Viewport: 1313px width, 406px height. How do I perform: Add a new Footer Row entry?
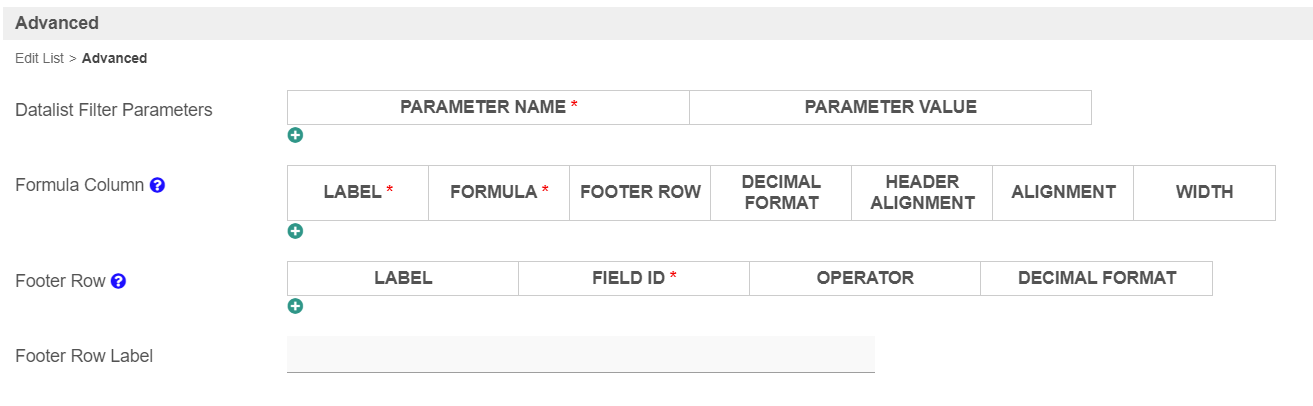click(295, 306)
